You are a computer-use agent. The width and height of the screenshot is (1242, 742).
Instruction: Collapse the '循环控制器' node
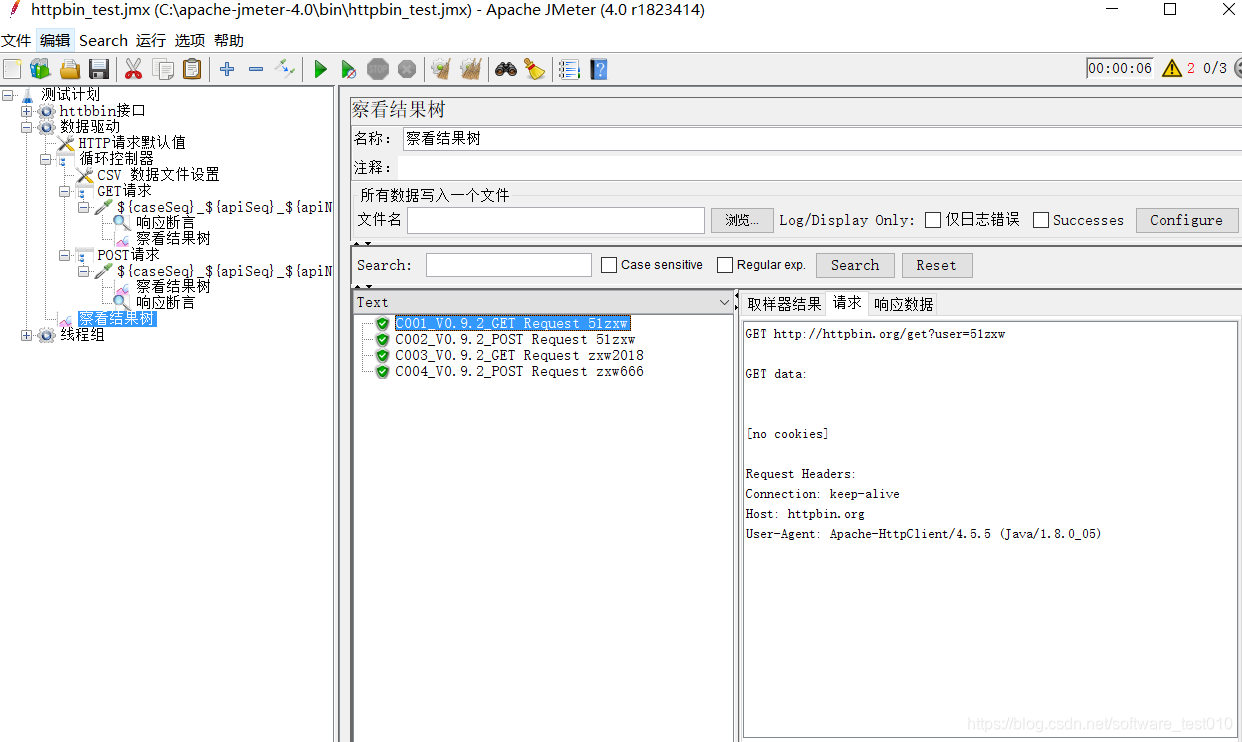(46, 159)
